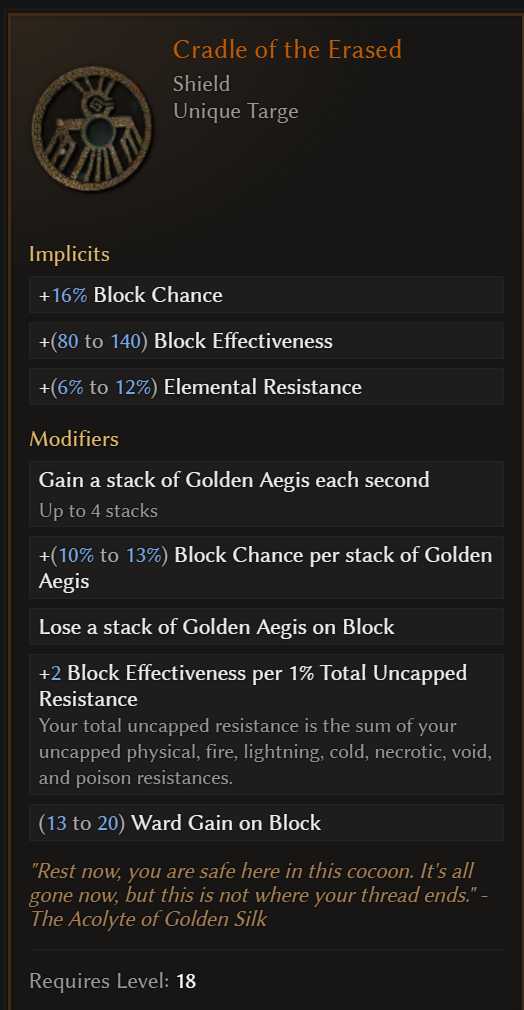Screen dimensions: 524x1010
Task: Select the Modifiers section heading
Action: coord(74,439)
